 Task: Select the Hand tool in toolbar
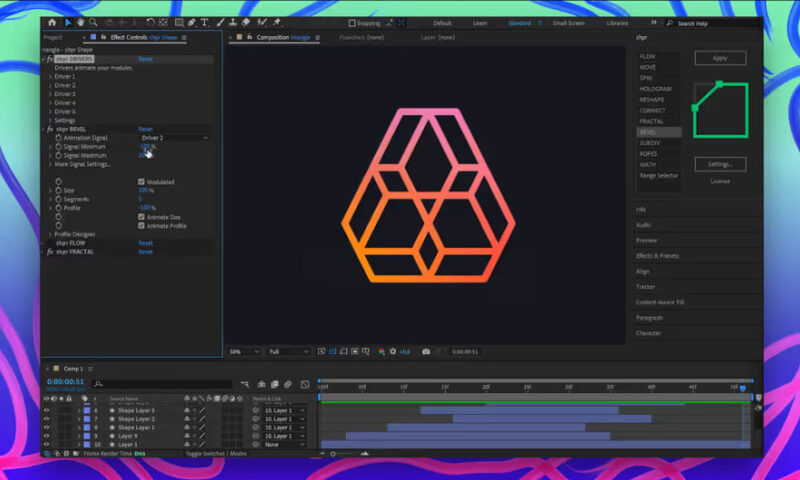[81, 22]
